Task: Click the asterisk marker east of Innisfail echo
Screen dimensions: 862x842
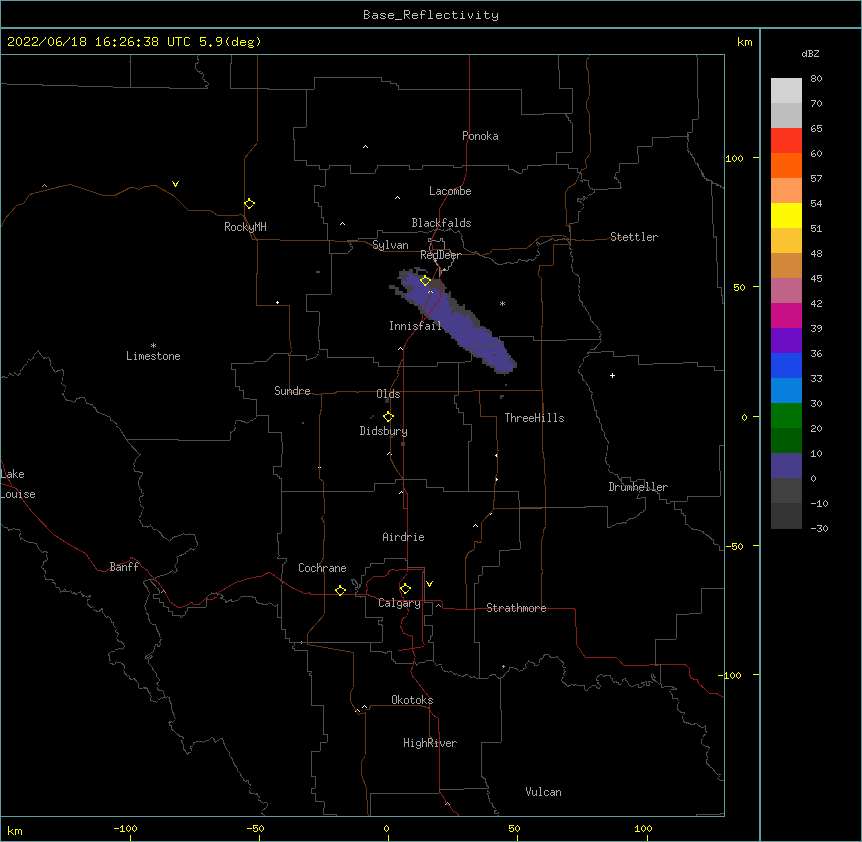Action: [x=502, y=303]
